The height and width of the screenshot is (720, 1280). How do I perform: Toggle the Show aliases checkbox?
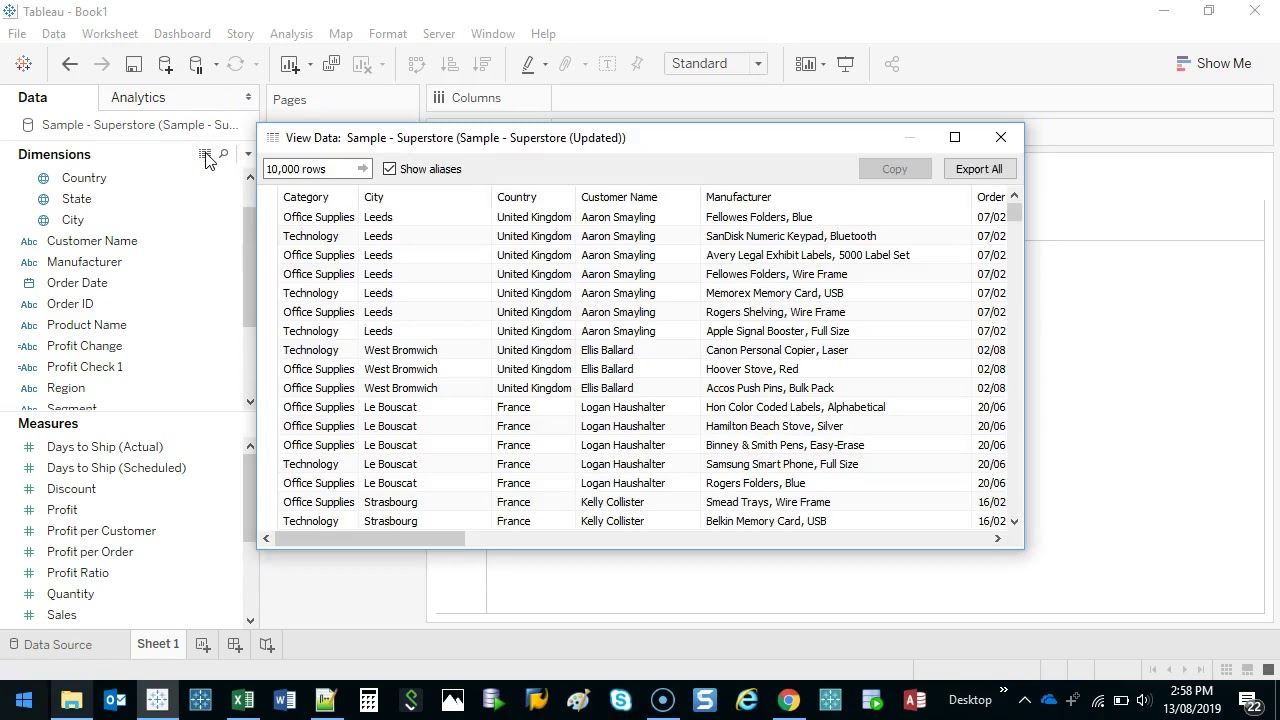tap(390, 169)
